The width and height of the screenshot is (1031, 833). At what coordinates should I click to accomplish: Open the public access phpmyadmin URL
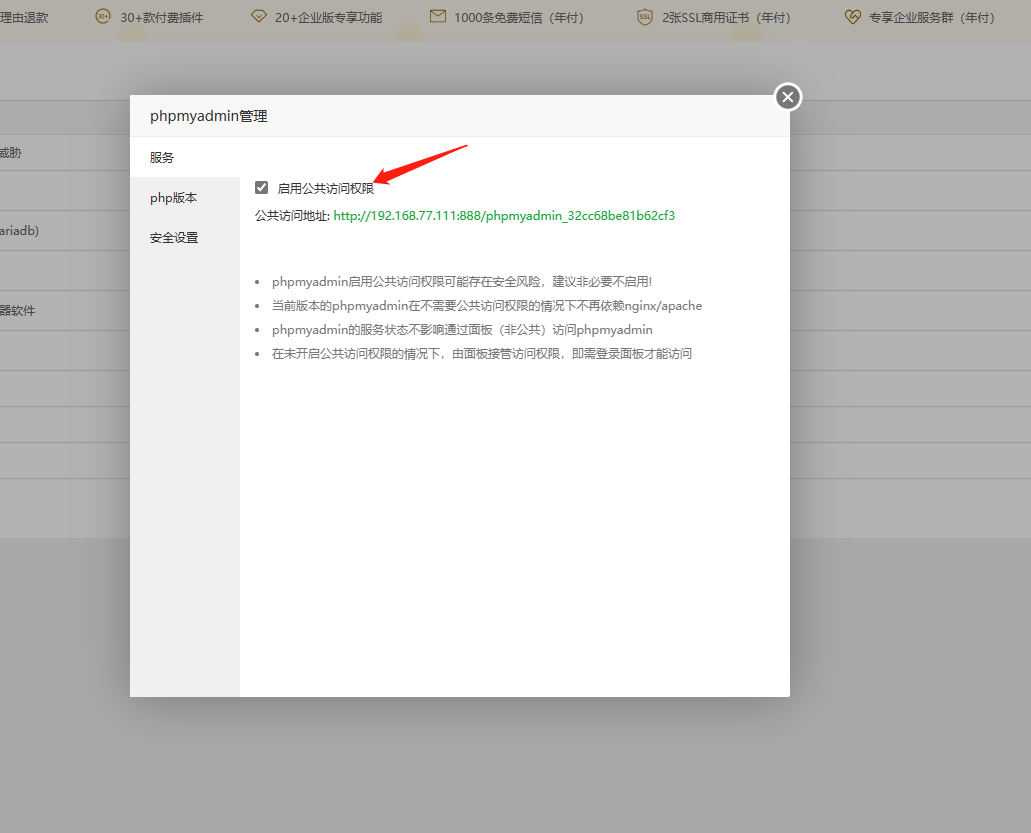[504, 216]
